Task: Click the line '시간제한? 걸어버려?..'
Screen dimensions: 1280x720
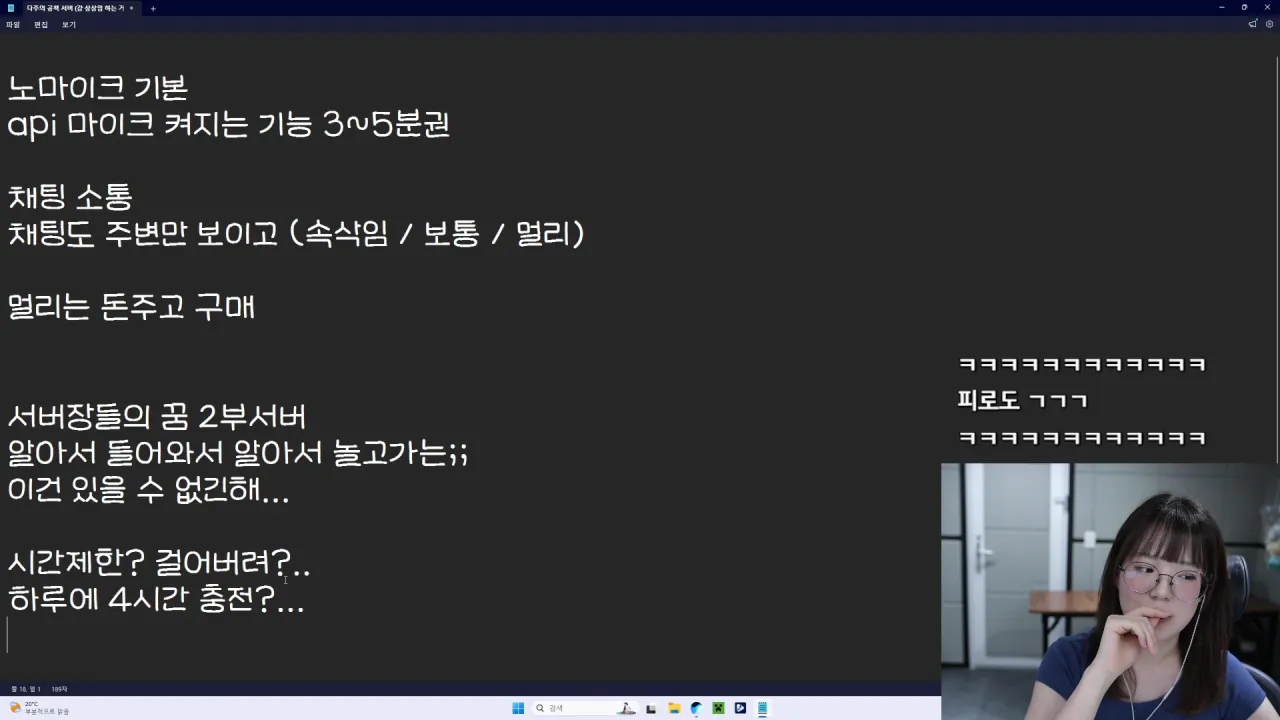Action: point(159,563)
